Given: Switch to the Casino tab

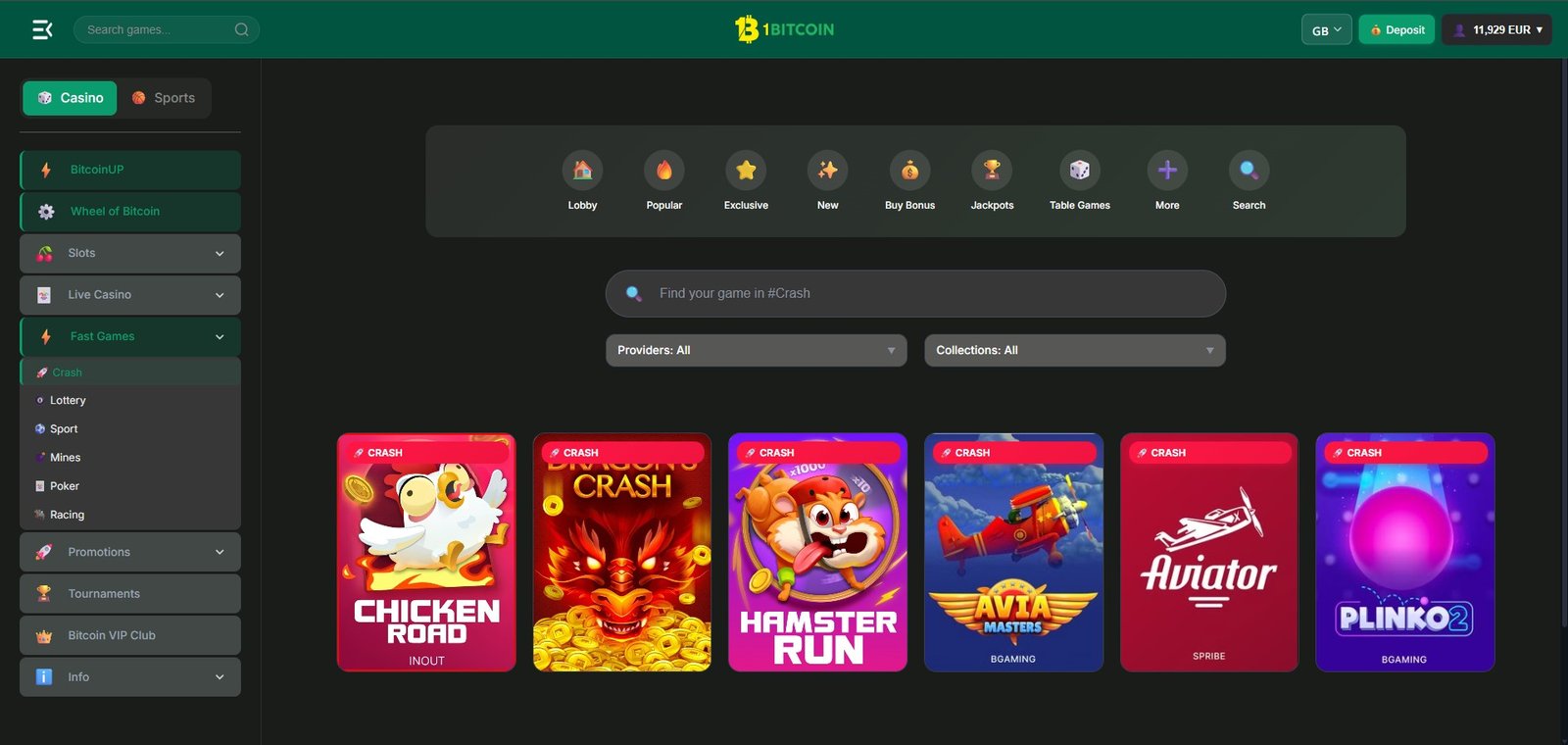Looking at the screenshot, I should (x=70, y=98).
